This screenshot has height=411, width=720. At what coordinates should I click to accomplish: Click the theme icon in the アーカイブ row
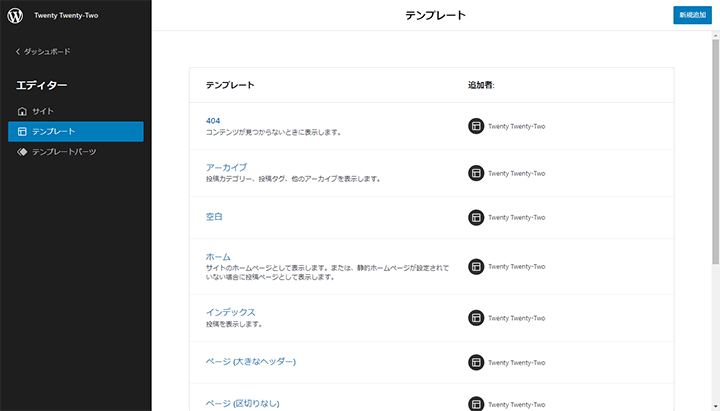[476, 173]
